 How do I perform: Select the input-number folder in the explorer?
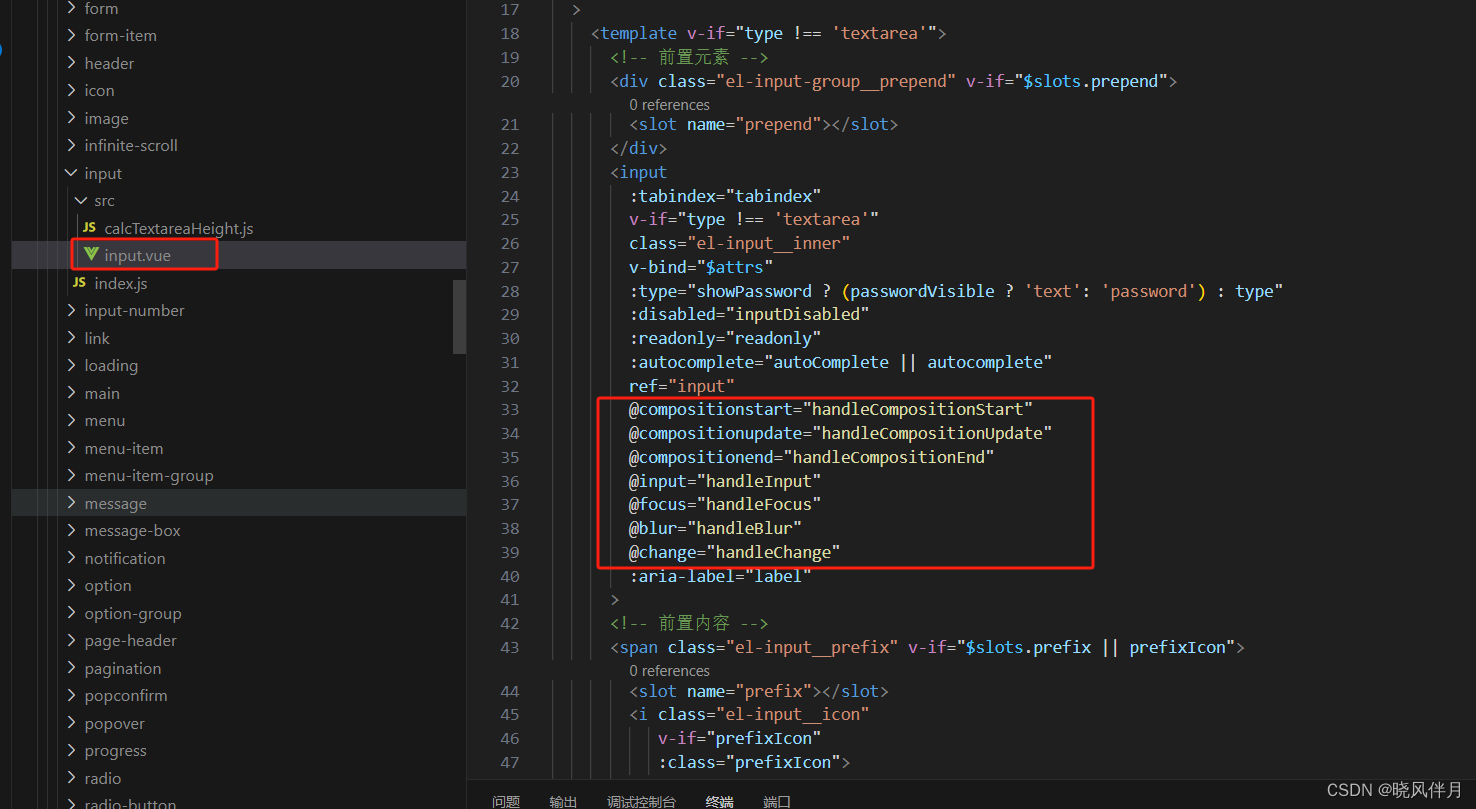134,310
